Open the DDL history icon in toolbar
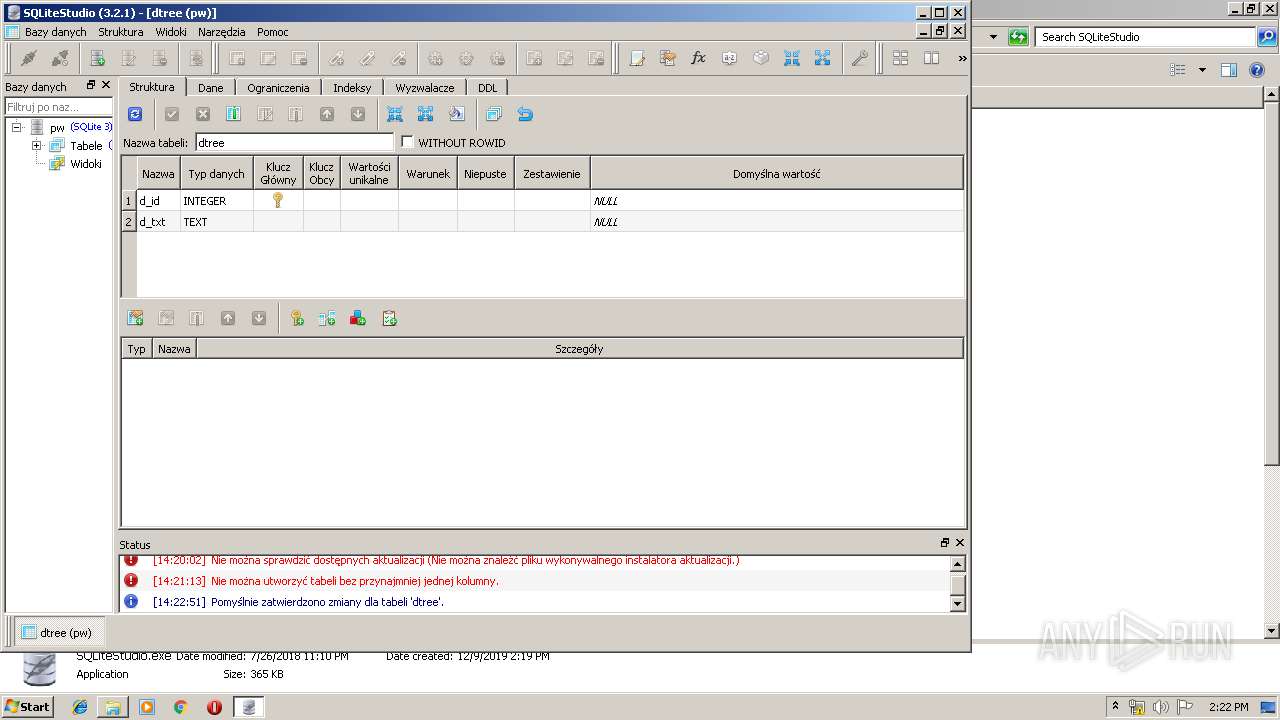 668,58
